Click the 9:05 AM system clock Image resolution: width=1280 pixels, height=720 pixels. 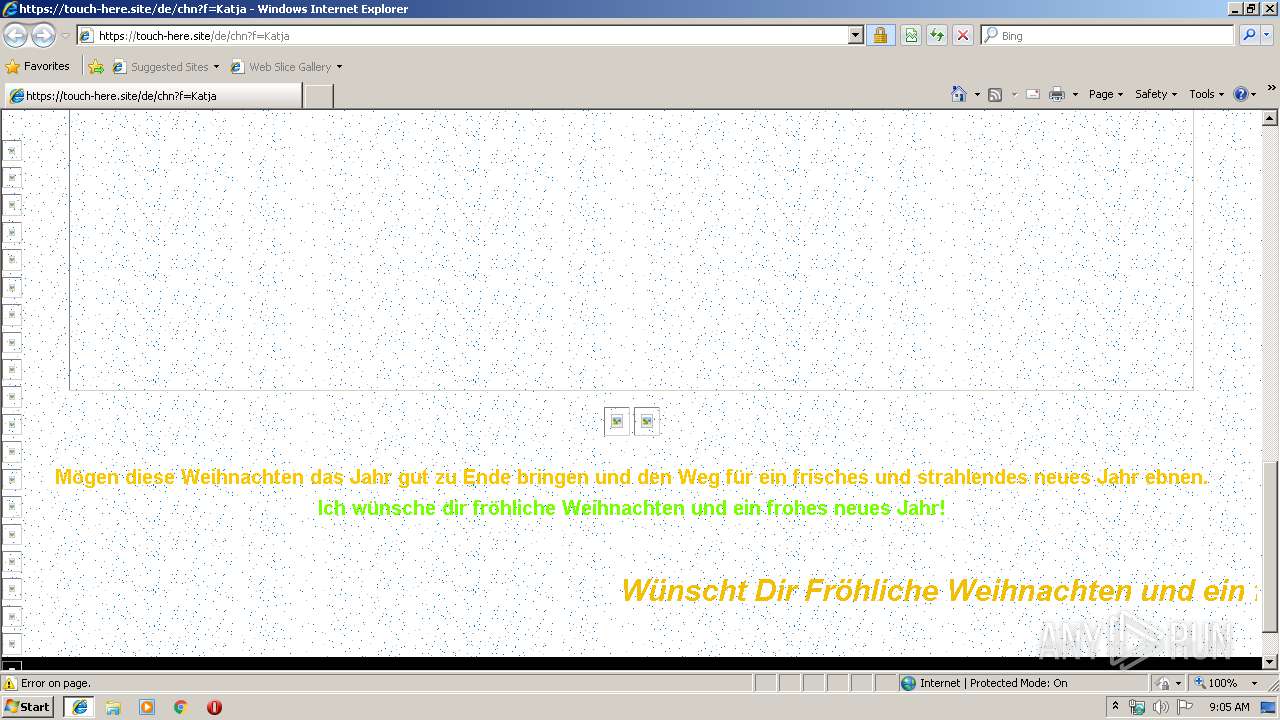(x=1229, y=707)
